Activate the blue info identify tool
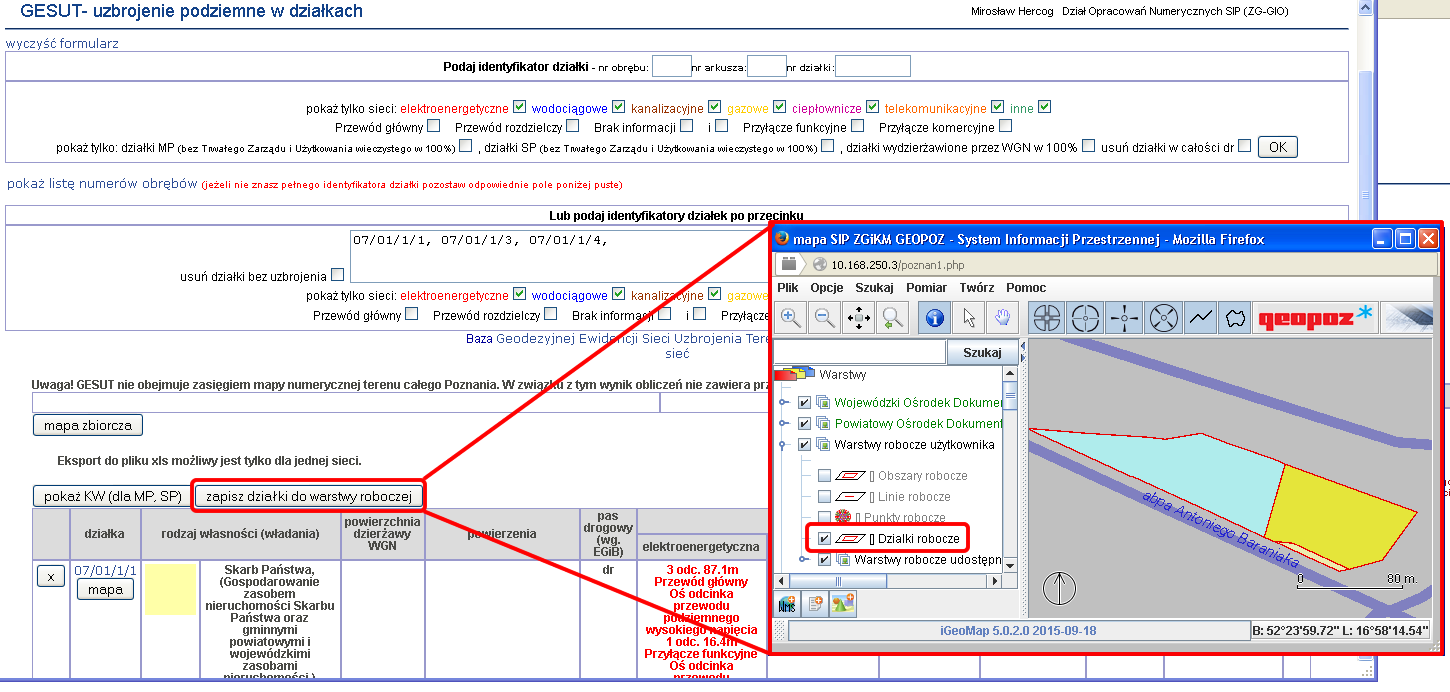 (x=934, y=318)
